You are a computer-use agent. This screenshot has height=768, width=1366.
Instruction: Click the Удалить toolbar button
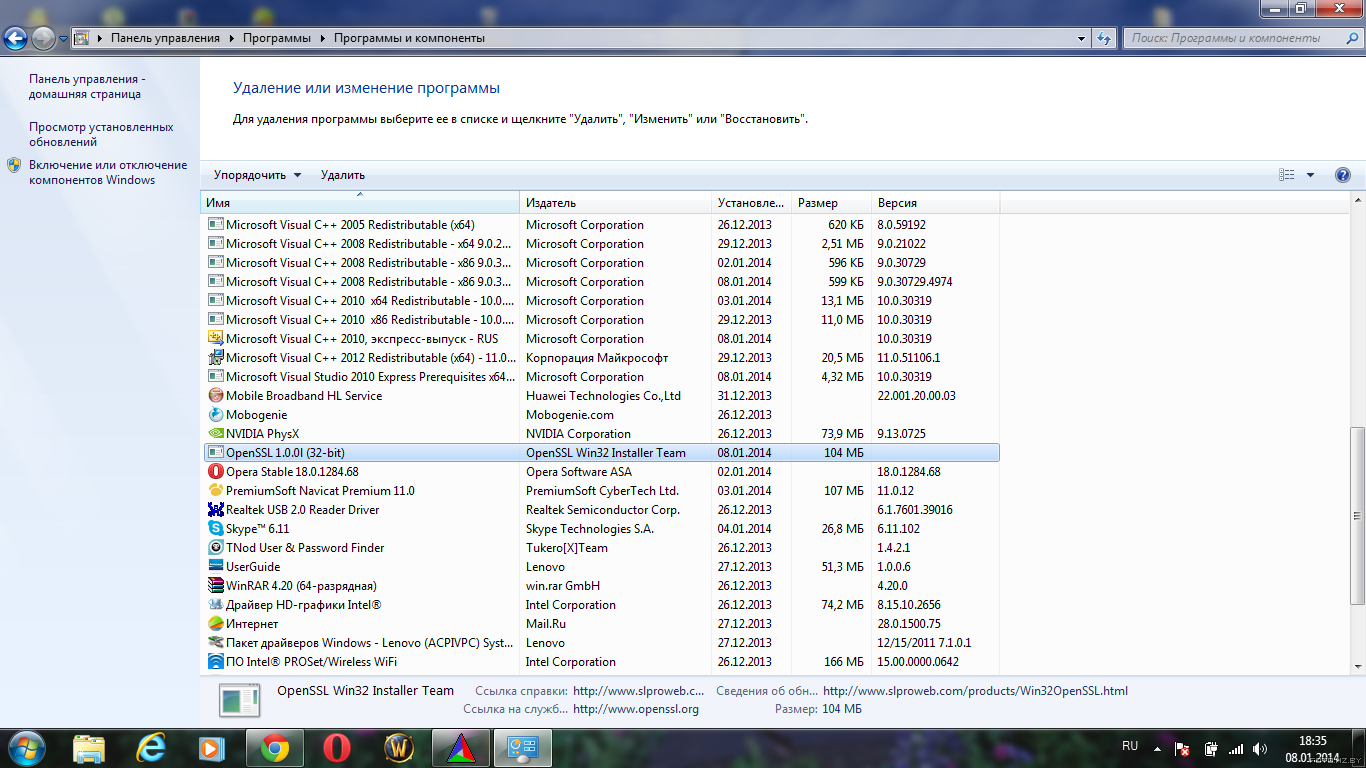[343, 175]
